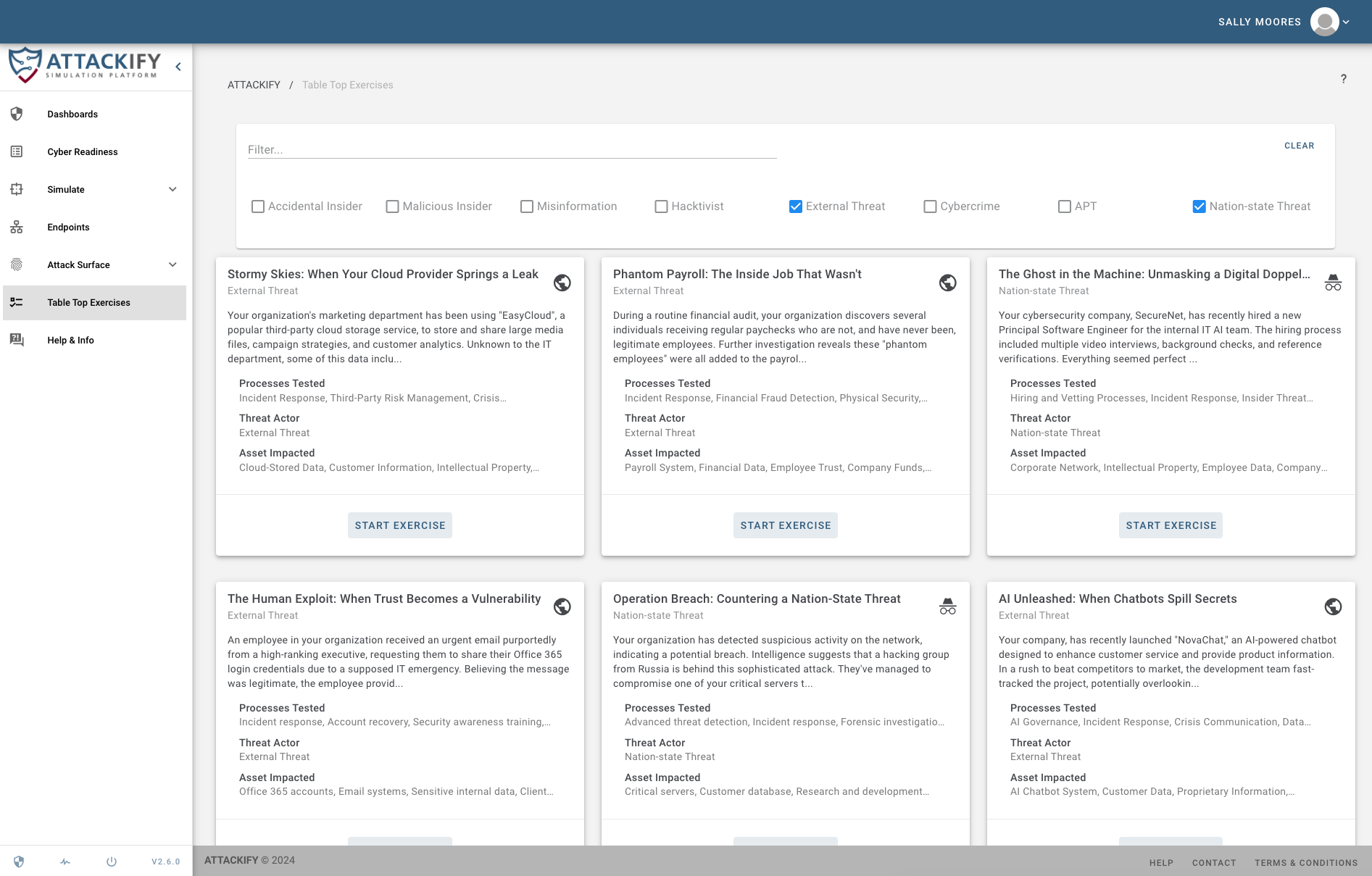Check the Malicious Insider checkbox
The height and width of the screenshot is (876, 1372).
click(x=392, y=207)
